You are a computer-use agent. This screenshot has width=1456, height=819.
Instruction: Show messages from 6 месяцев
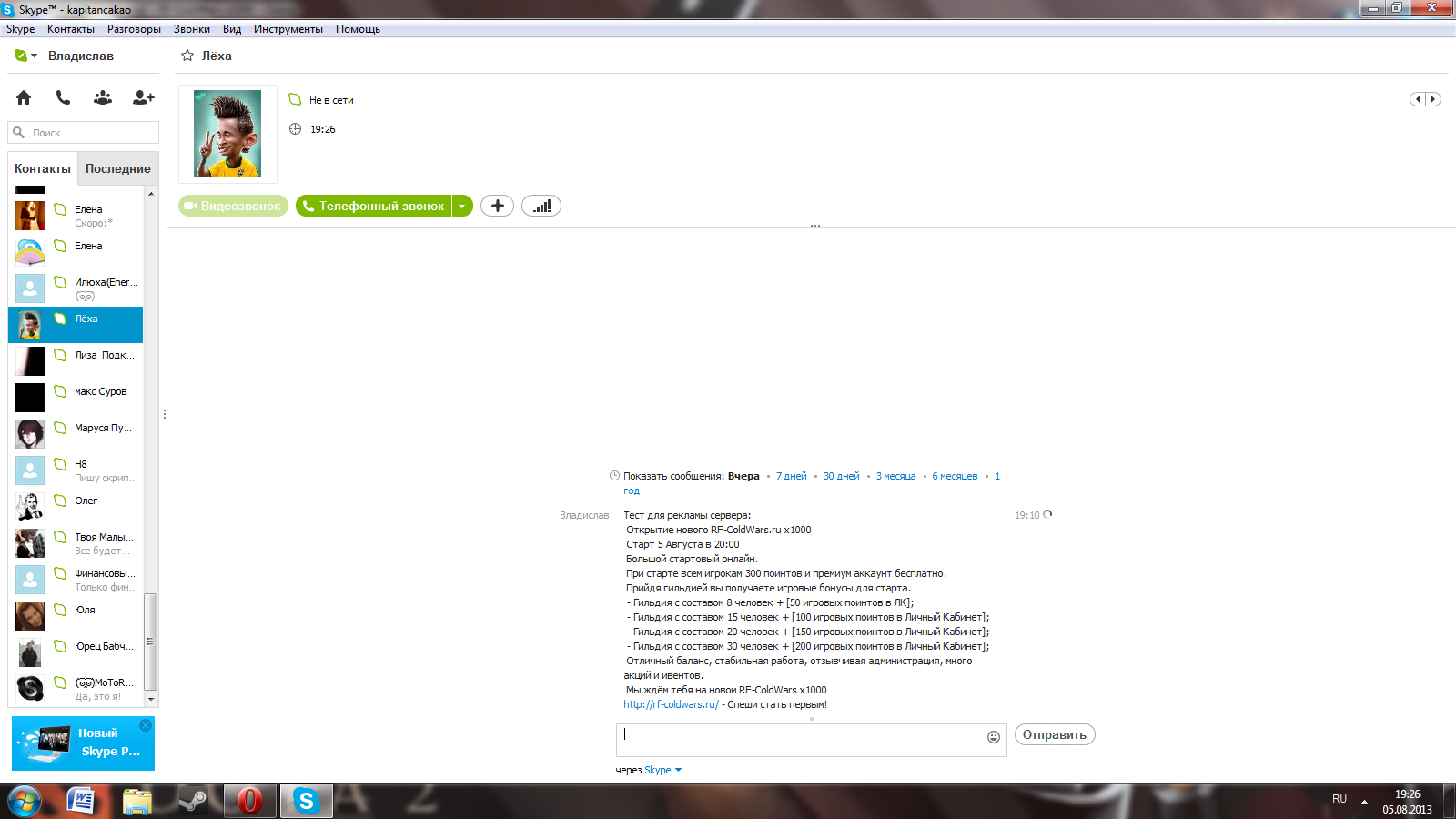point(955,476)
